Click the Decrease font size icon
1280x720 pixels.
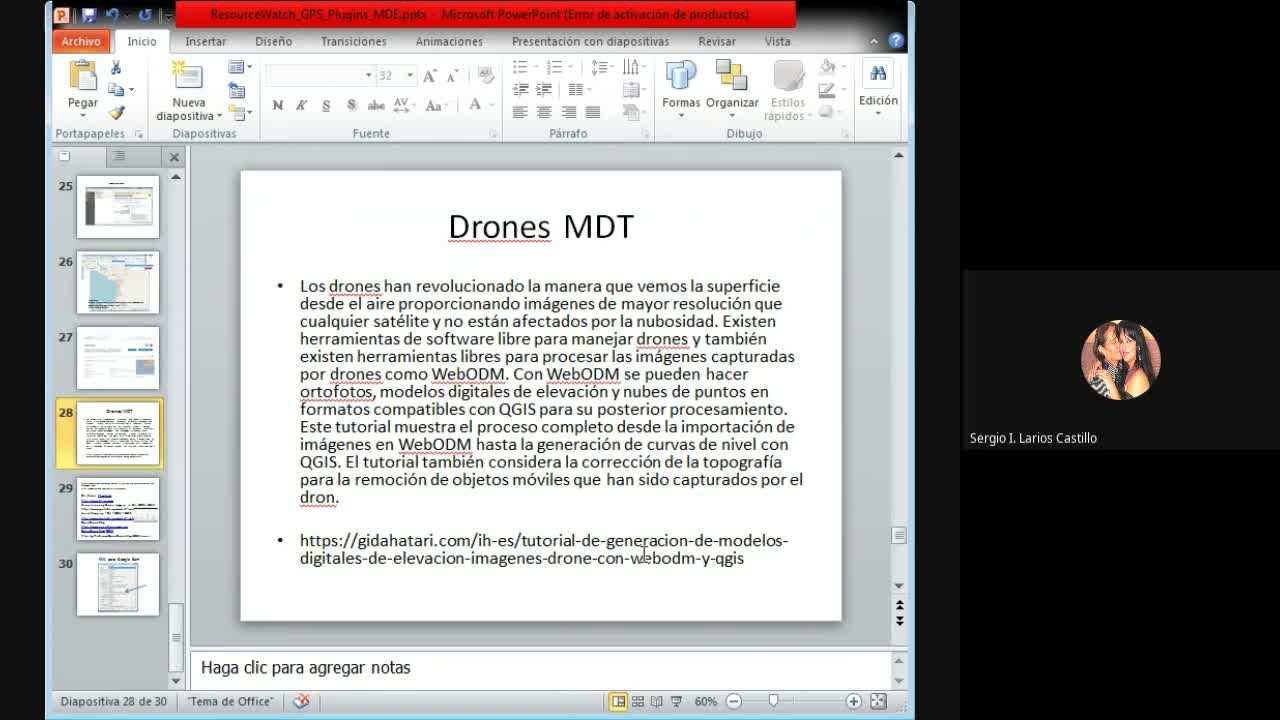click(x=451, y=76)
